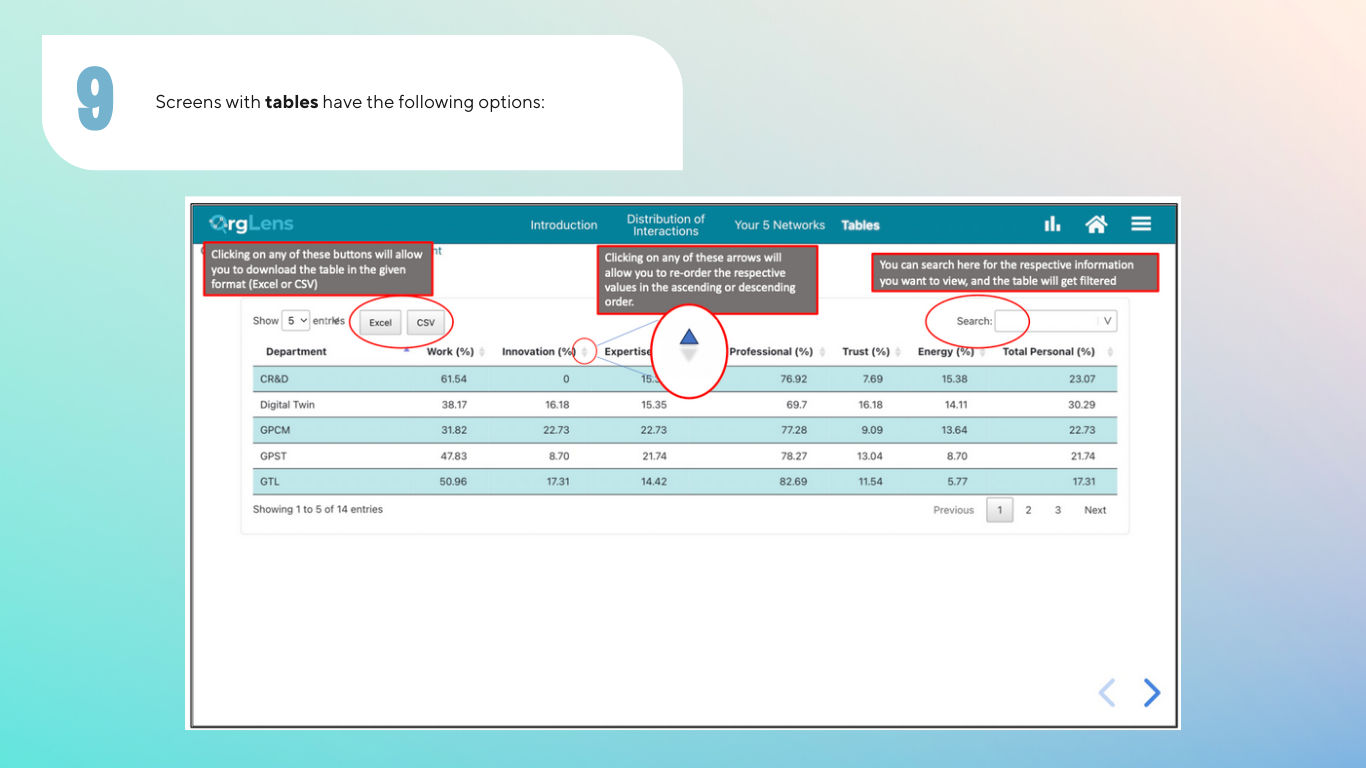Open the hamburger menu icon
The image size is (1366, 768).
pos(1141,224)
